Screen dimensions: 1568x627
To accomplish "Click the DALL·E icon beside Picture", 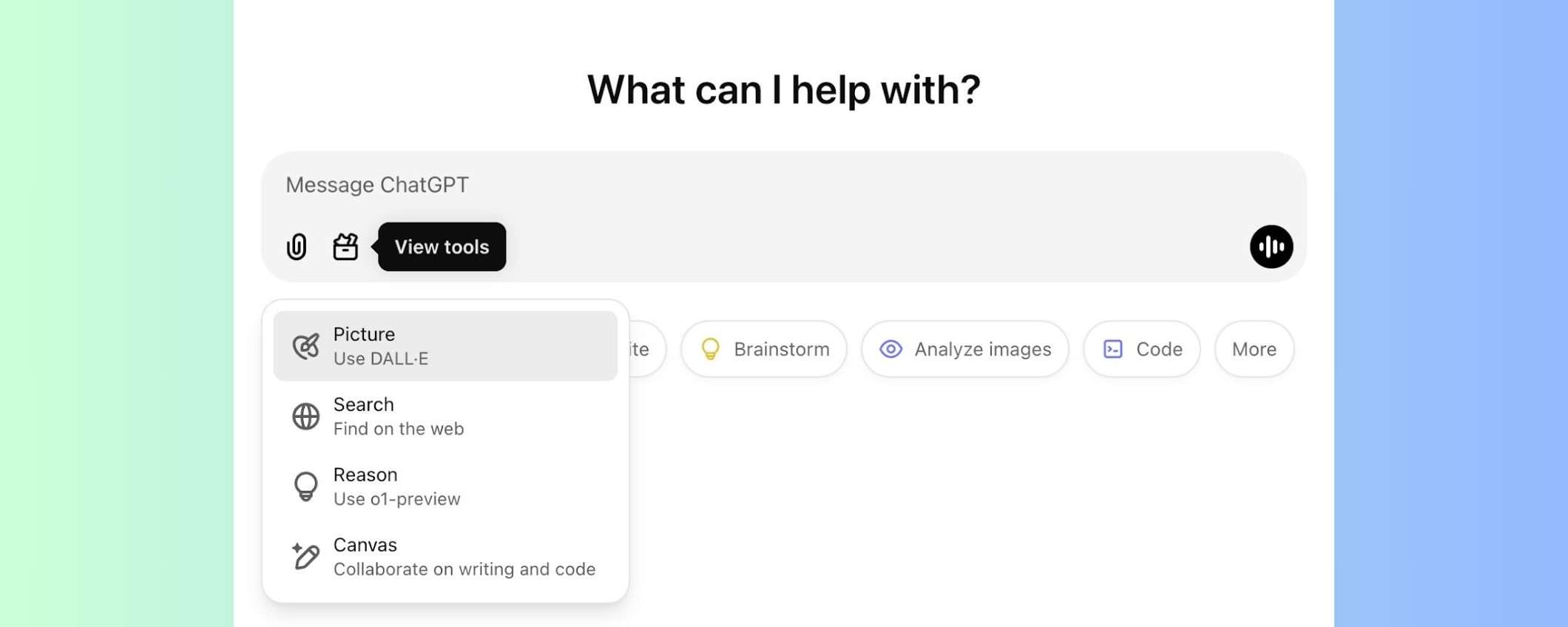I will pos(305,346).
